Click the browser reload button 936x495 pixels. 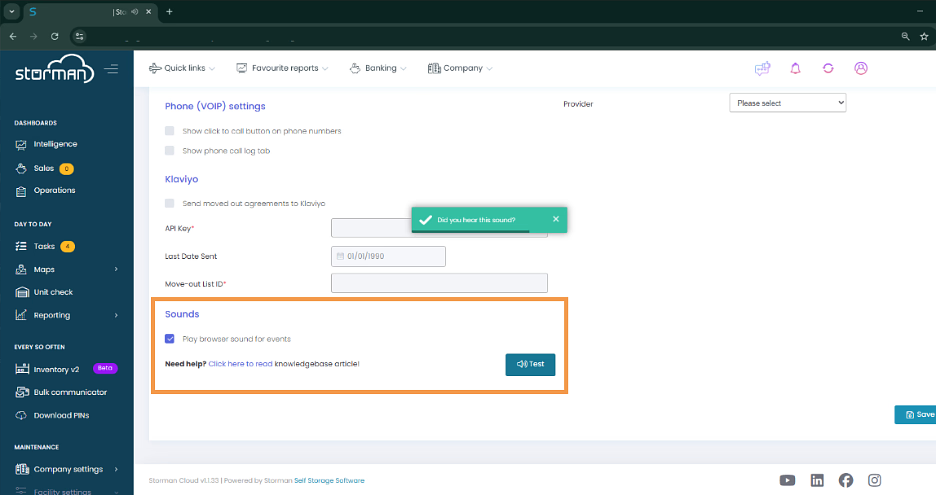point(54,36)
